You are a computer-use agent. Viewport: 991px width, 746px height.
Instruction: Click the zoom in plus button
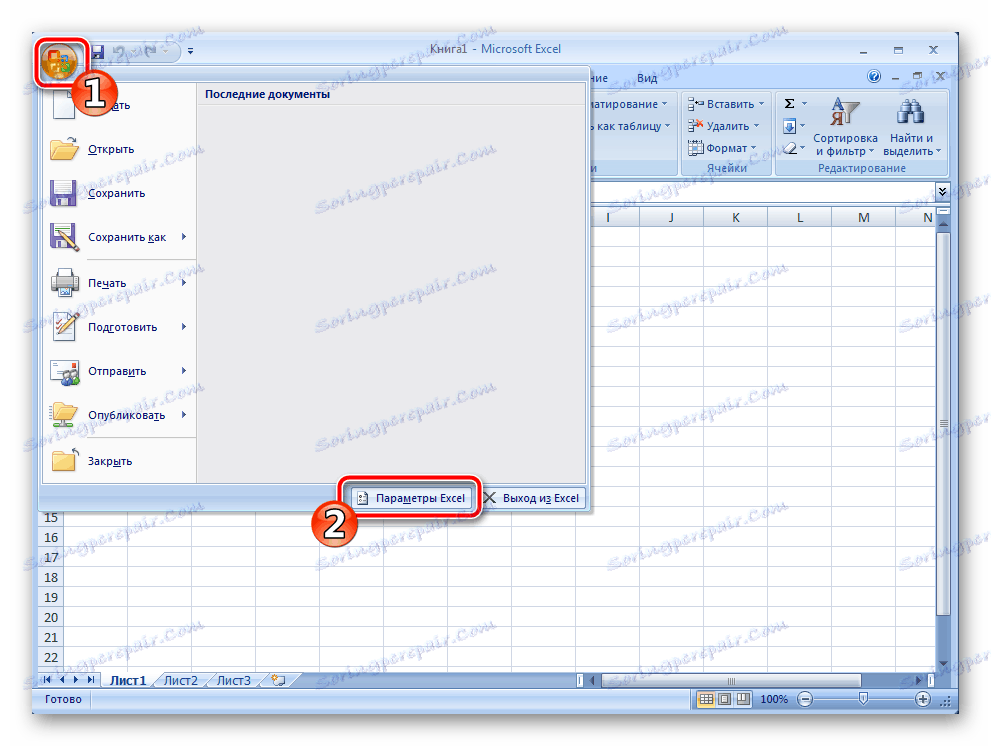(923, 699)
